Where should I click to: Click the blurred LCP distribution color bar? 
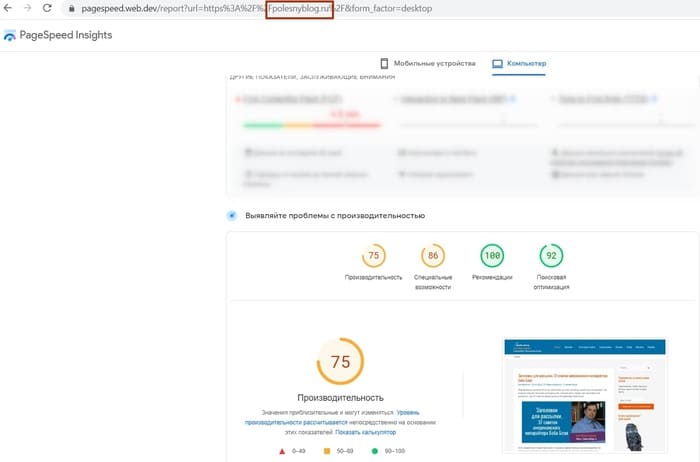tap(312, 125)
